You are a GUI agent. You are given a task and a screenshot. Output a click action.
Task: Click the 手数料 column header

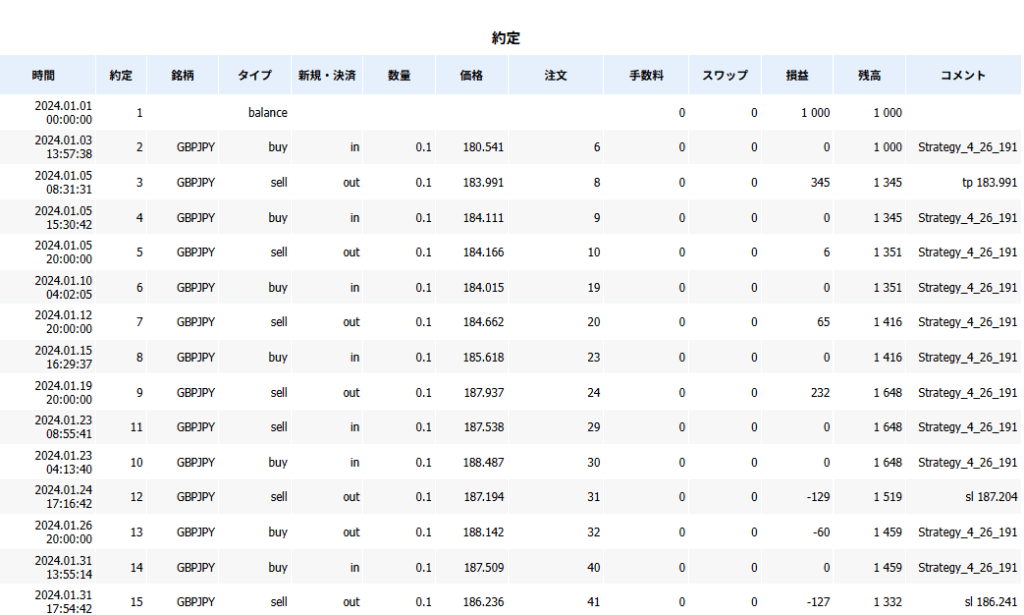point(646,76)
